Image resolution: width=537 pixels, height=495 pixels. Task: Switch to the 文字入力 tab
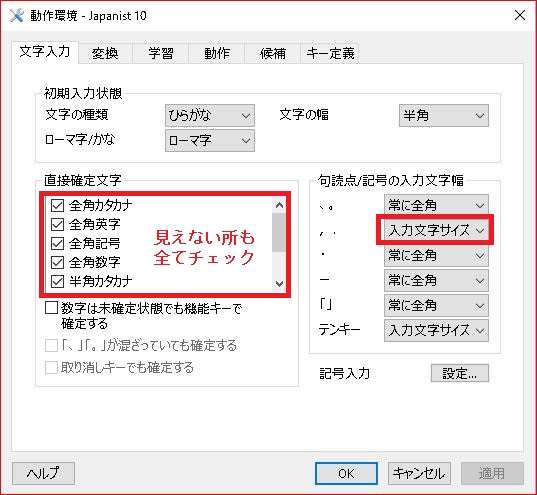[45, 52]
